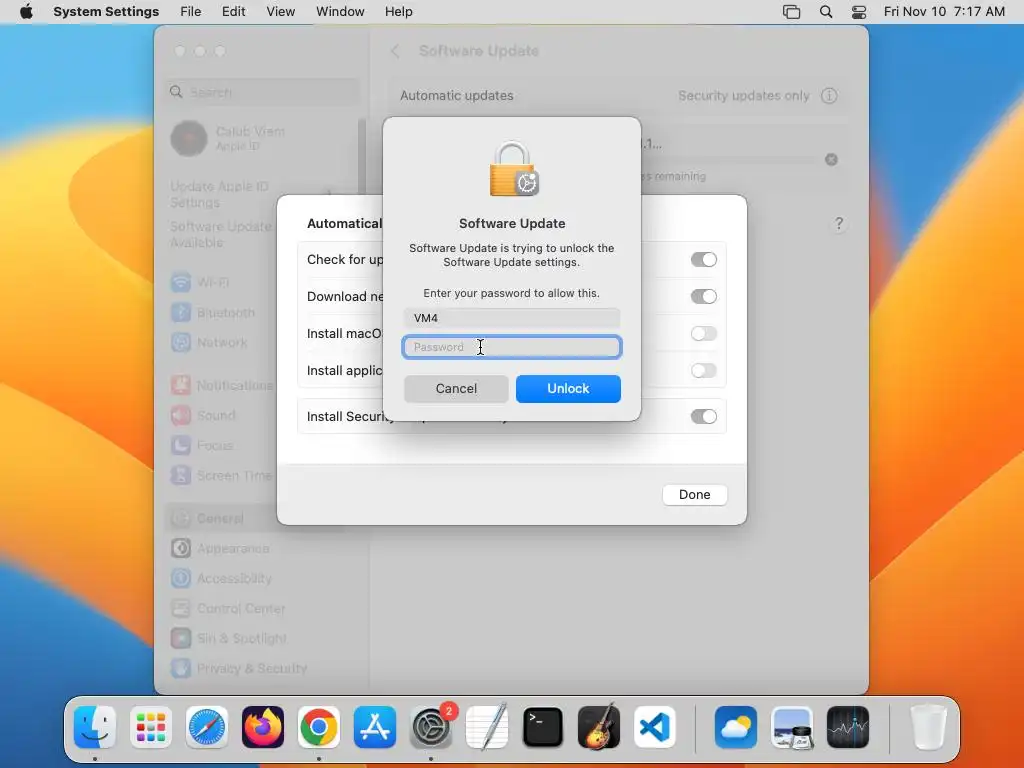Open App Store from the Dock
The image size is (1024, 768).
click(375, 727)
